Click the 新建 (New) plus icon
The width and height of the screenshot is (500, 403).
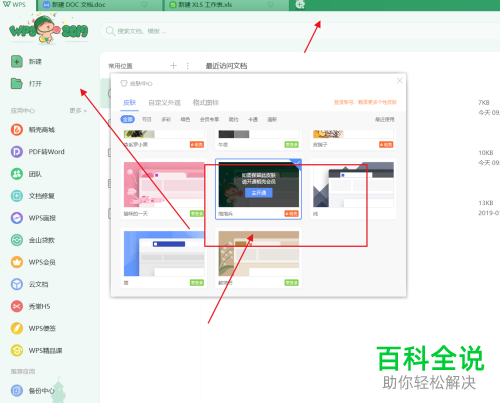click(17, 62)
